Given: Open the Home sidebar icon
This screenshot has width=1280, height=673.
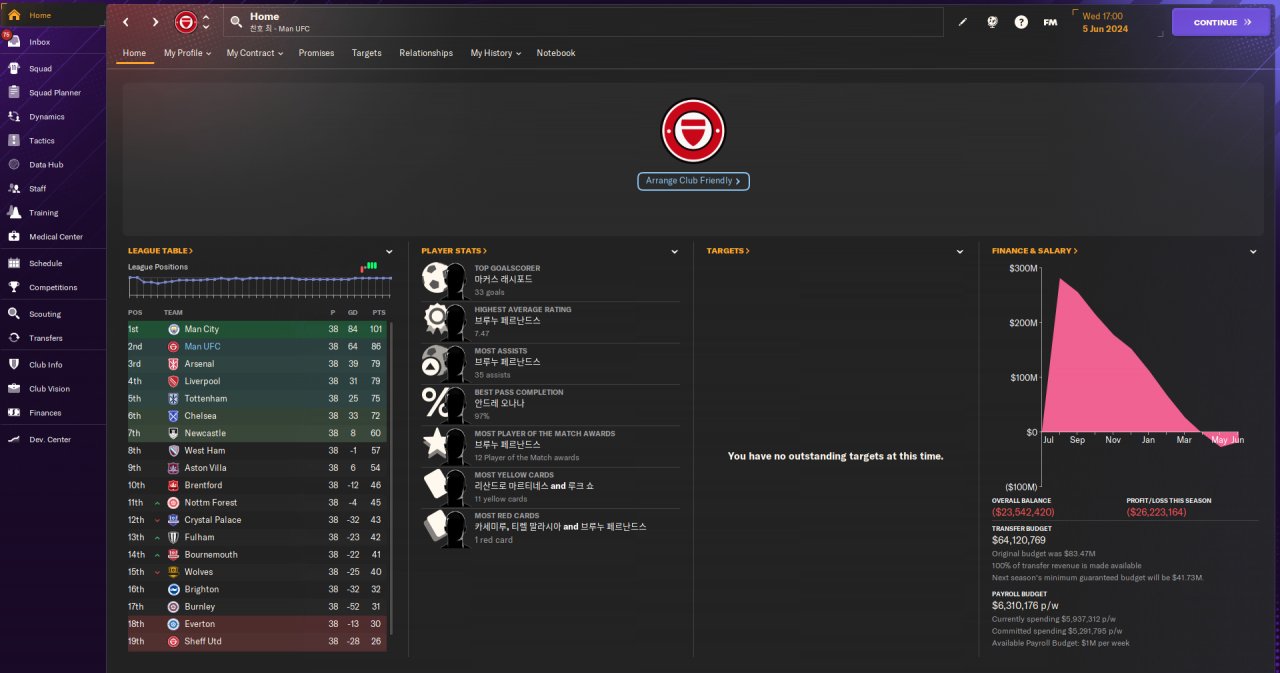Looking at the screenshot, I should [14, 16].
